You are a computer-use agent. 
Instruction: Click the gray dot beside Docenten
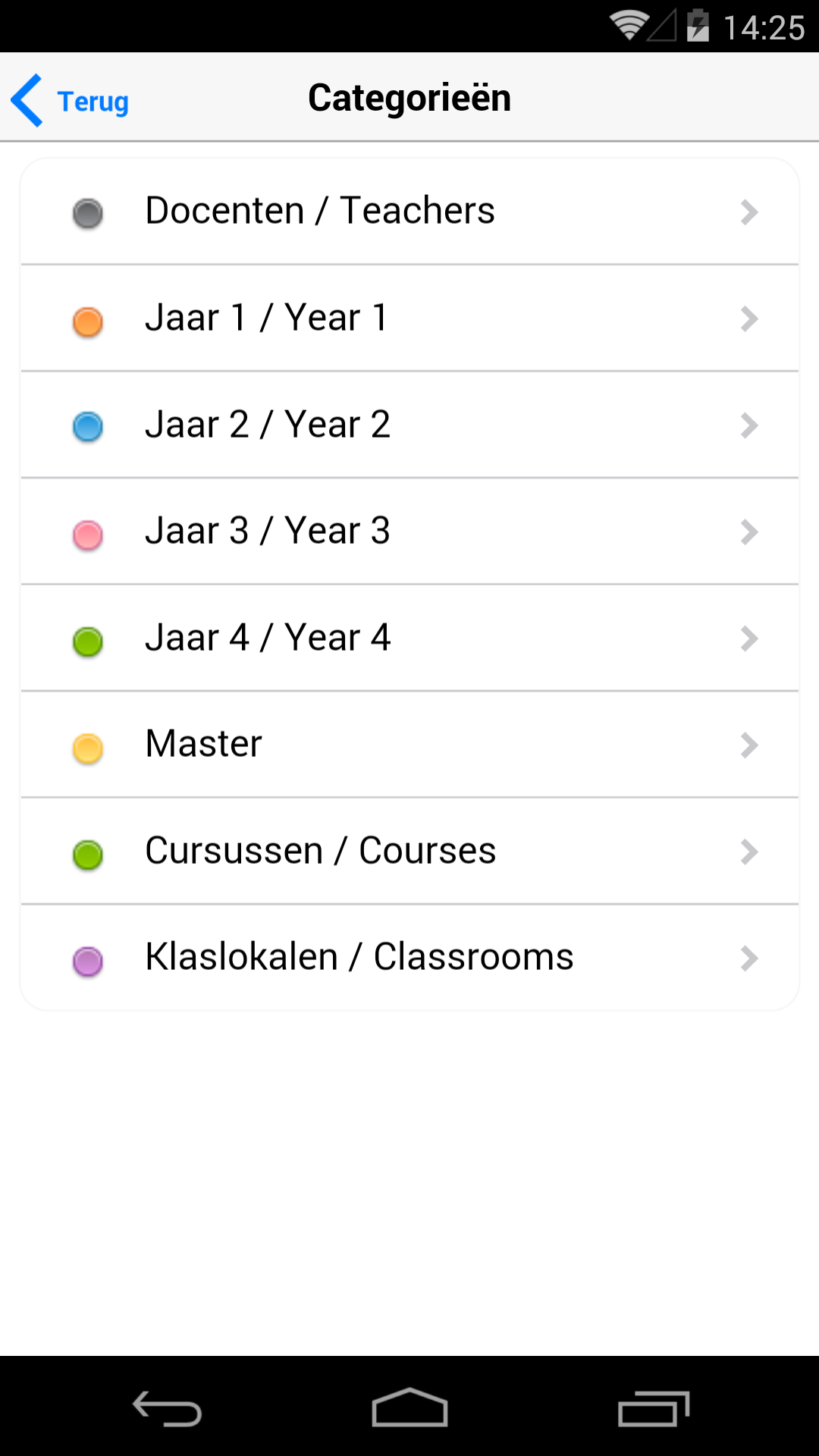coord(88,213)
